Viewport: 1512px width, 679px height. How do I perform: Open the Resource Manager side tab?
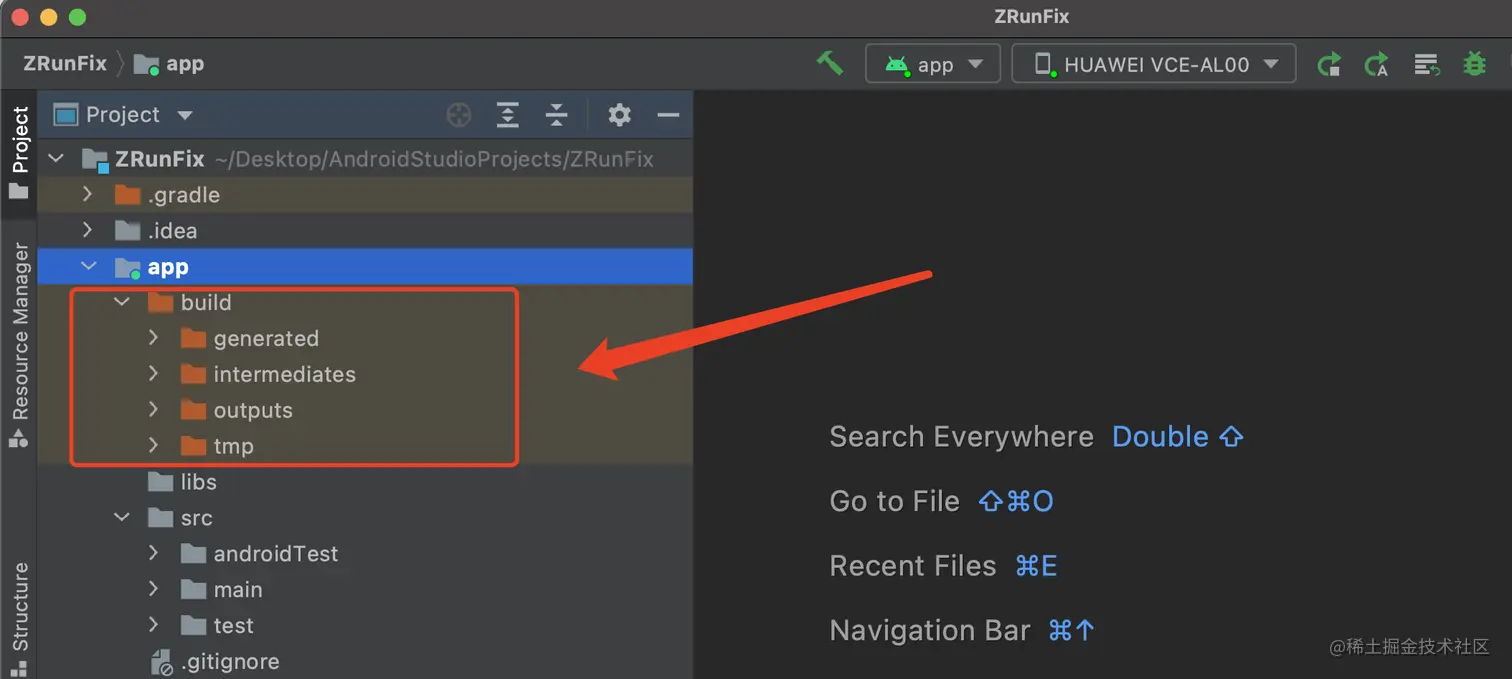click(19, 344)
